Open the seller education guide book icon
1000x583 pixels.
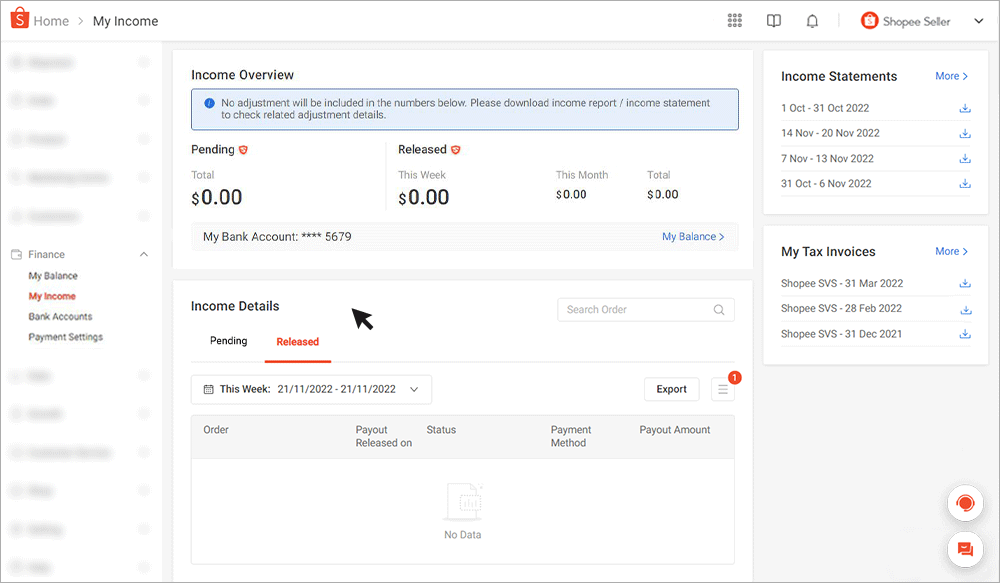773,20
